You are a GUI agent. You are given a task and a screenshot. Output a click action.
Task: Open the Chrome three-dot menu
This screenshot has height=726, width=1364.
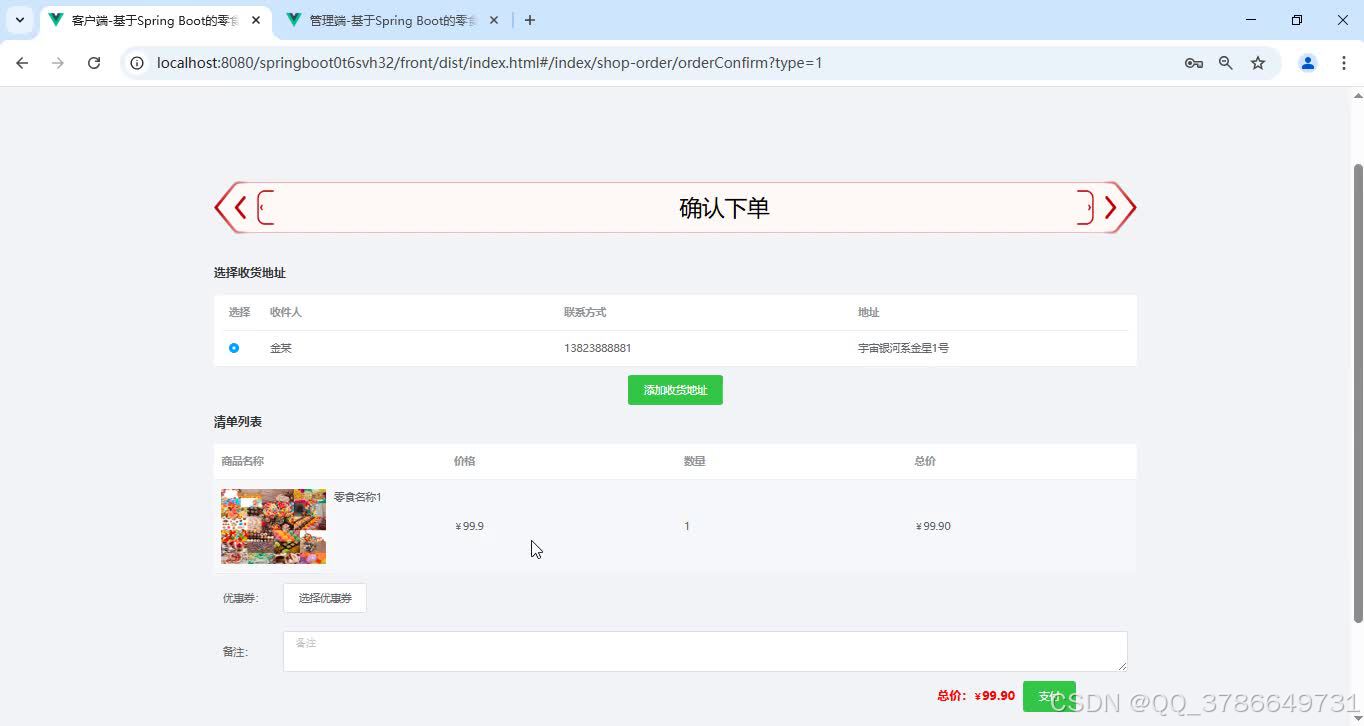pyautogui.click(x=1343, y=63)
